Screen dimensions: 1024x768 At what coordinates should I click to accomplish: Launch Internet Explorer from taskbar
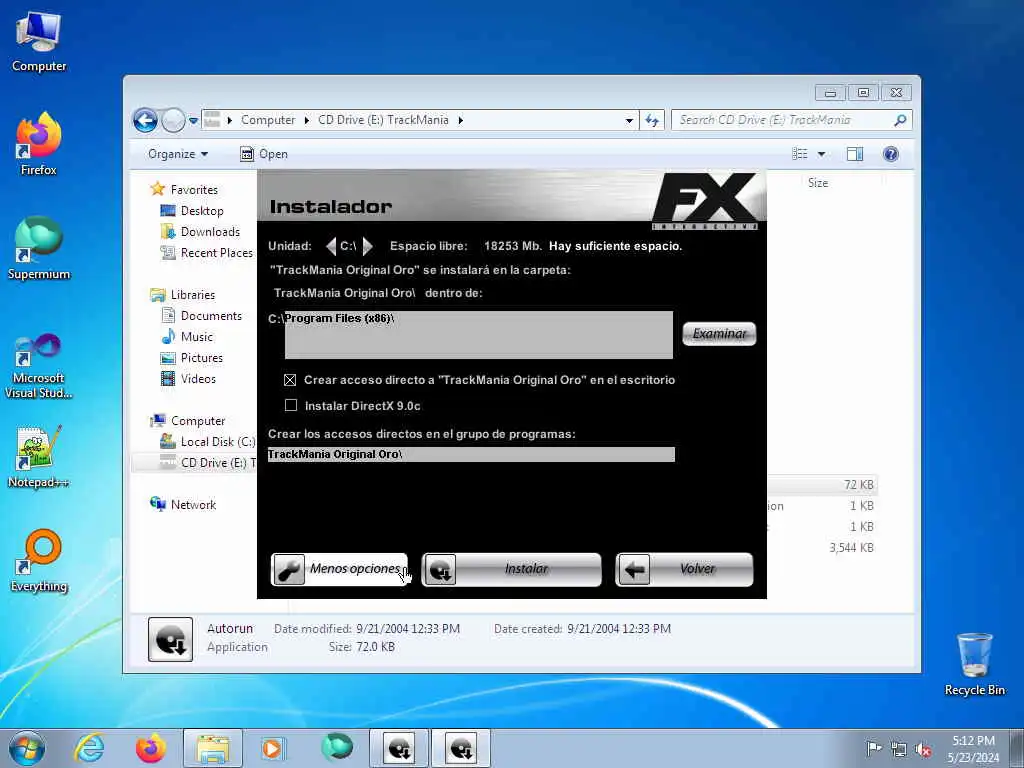(x=88, y=748)
